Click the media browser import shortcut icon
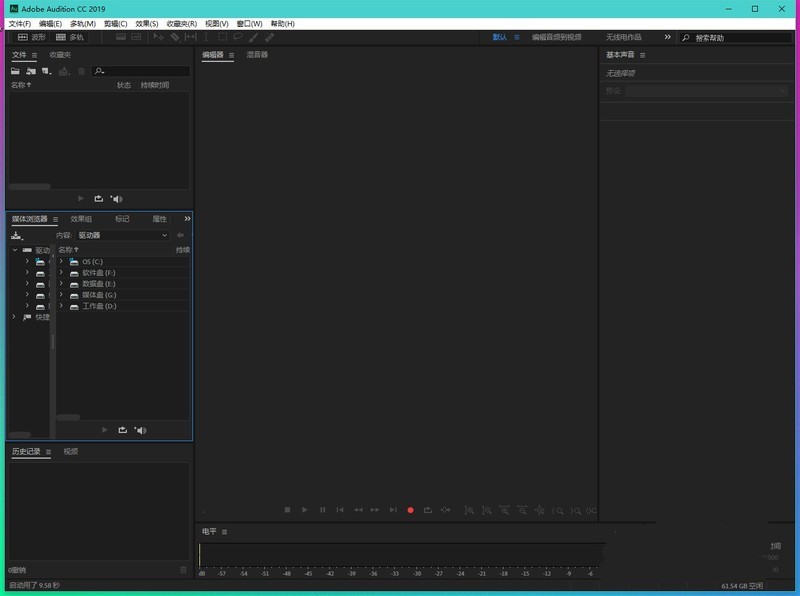 16,235
